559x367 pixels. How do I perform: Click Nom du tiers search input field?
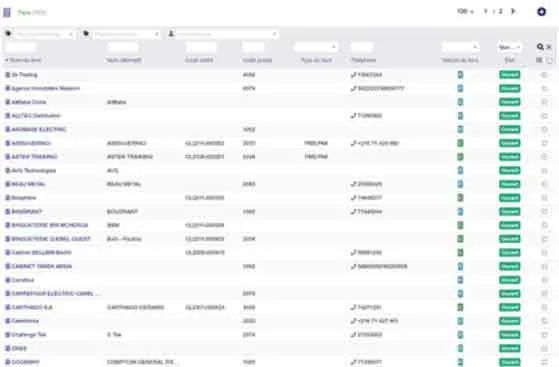click(x=20, y=47)
